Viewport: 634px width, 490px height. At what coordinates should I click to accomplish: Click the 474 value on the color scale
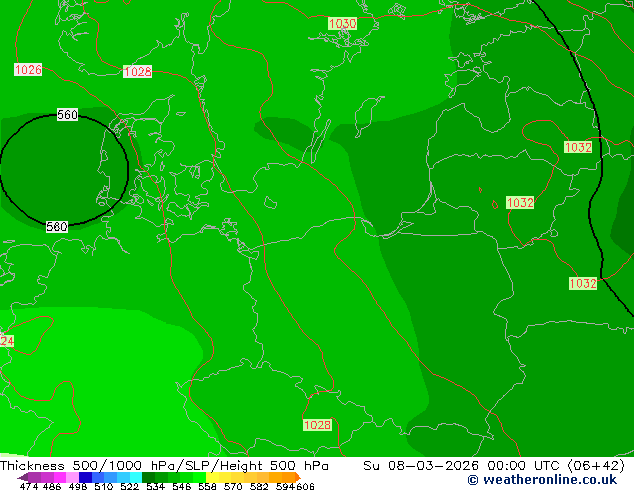pos(29,486)
